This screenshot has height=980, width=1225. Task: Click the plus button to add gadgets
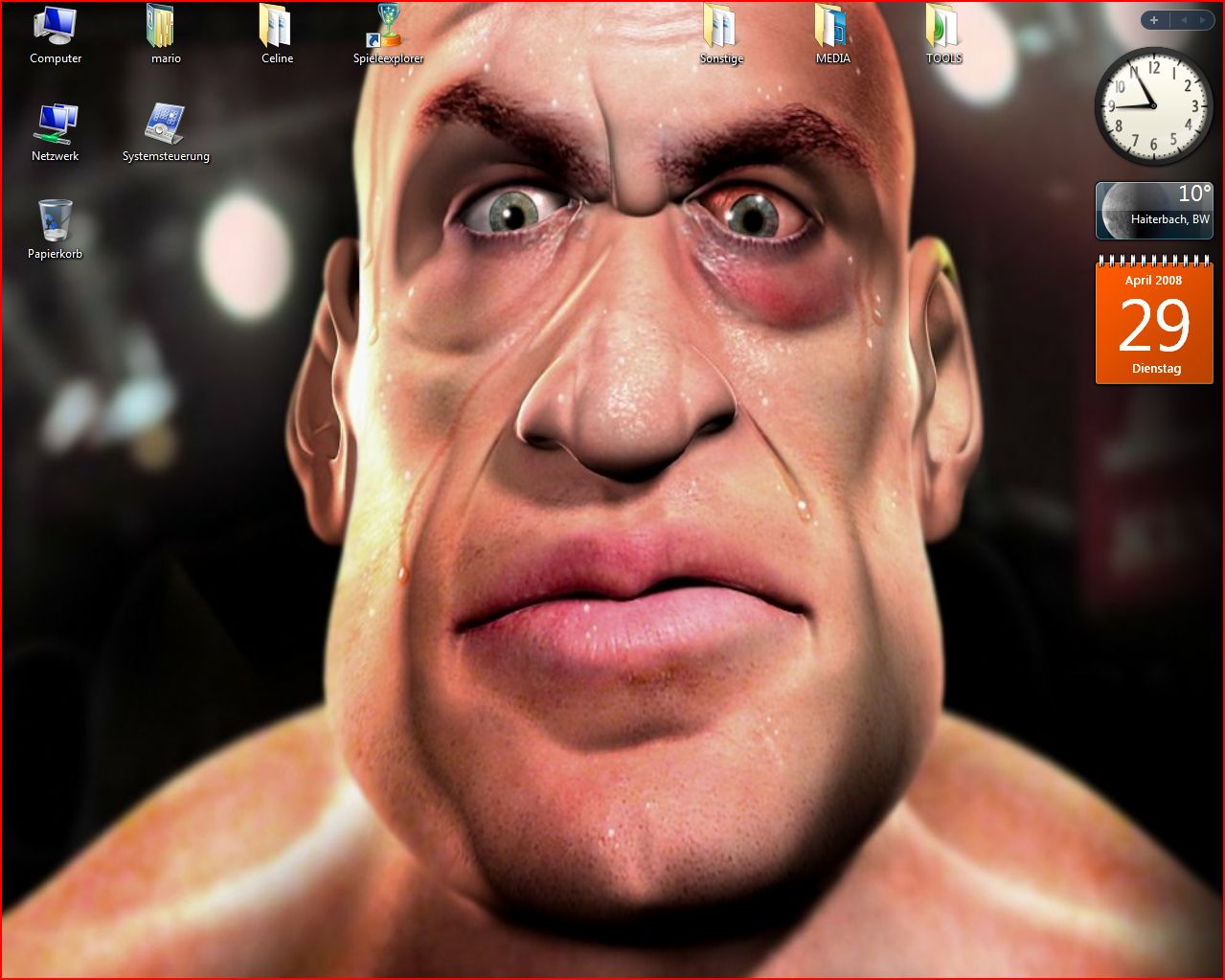(x=1154, y=20)
